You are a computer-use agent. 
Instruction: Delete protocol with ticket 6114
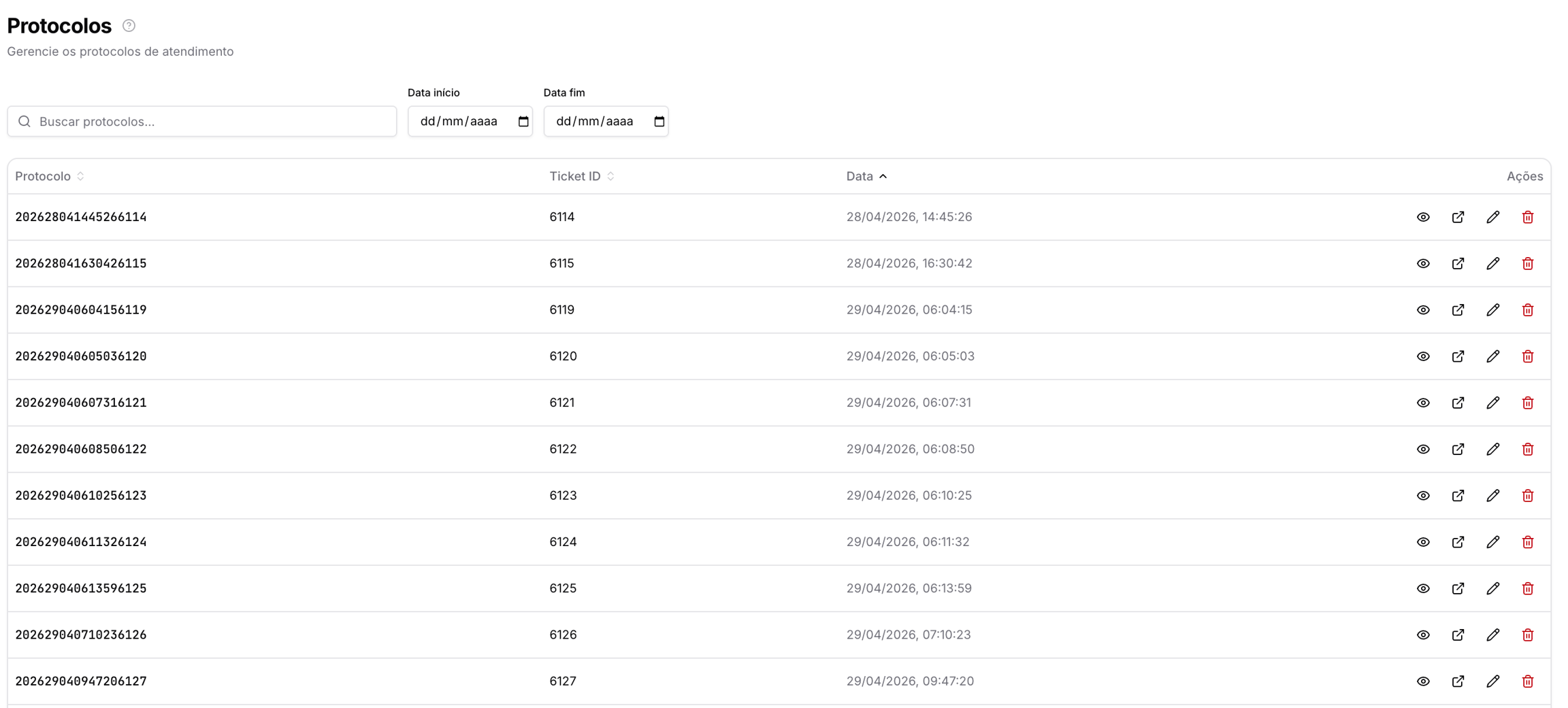tap(1528, 217)
